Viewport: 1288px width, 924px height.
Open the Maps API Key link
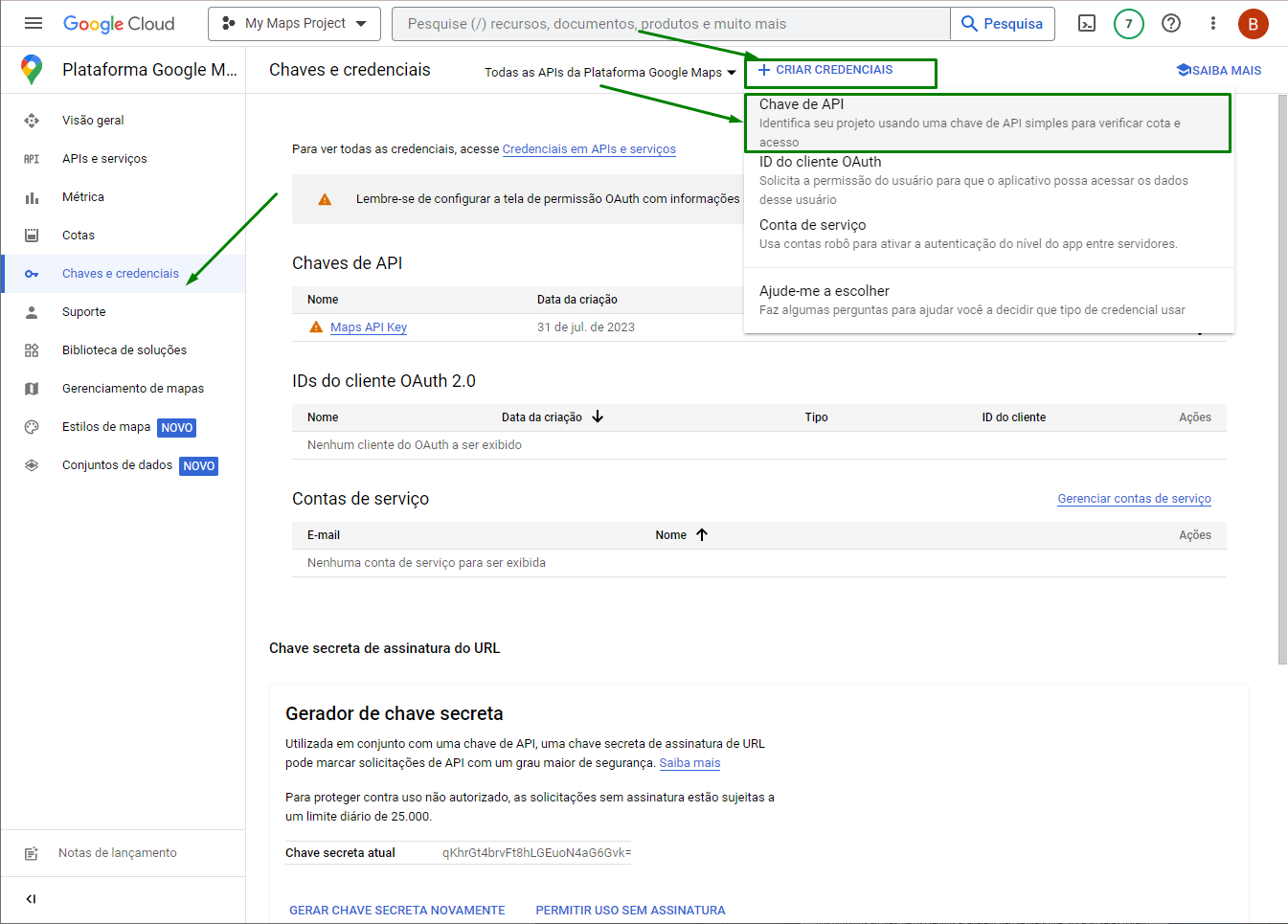[x=369, y=327]
